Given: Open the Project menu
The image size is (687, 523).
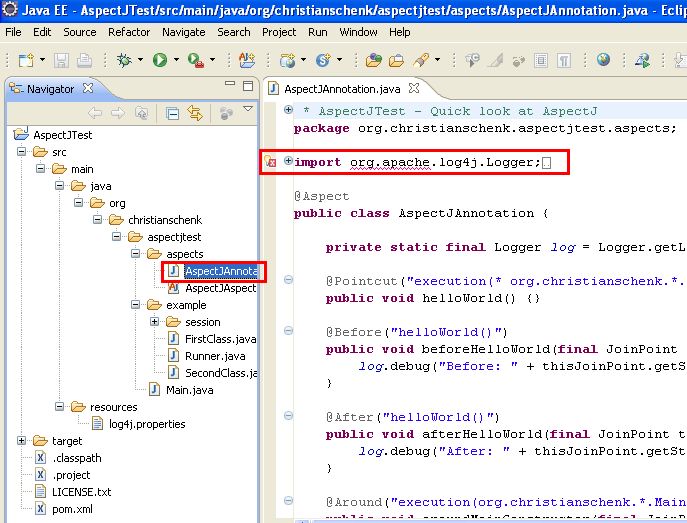Looking at the screenshot, I should 279,32.
